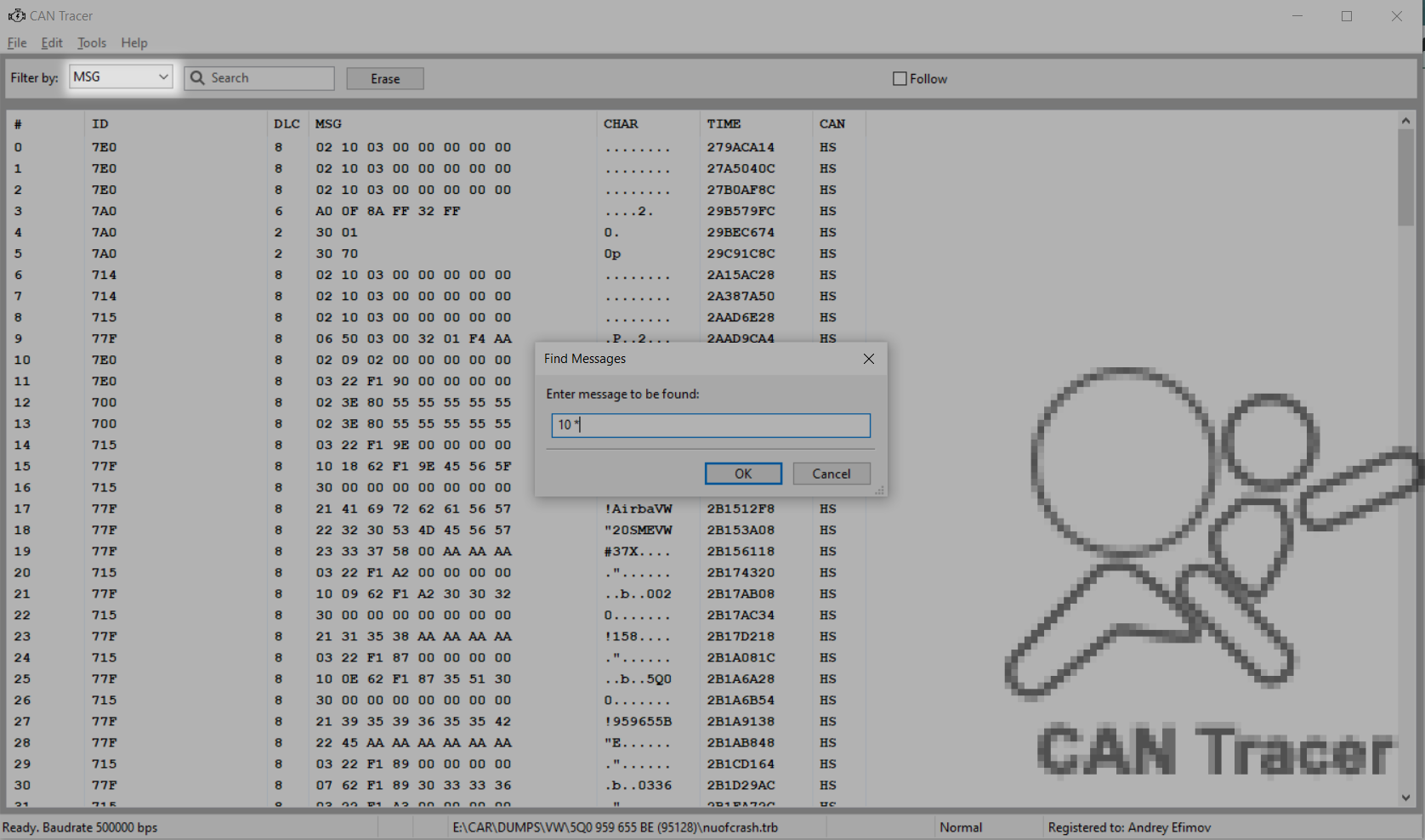Image resolution: width=1425 pixels, height=840 pixels.
Task: Open the Edit menu
Action: (52, 43)
